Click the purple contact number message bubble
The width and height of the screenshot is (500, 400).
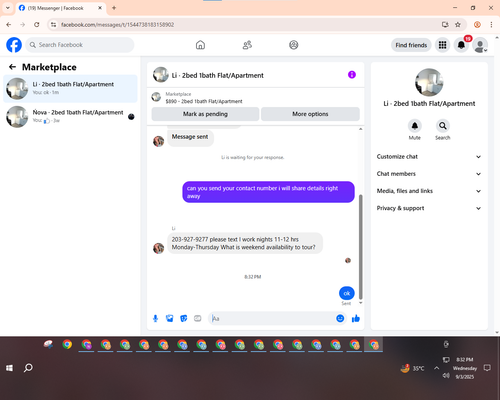click(268, 192)
